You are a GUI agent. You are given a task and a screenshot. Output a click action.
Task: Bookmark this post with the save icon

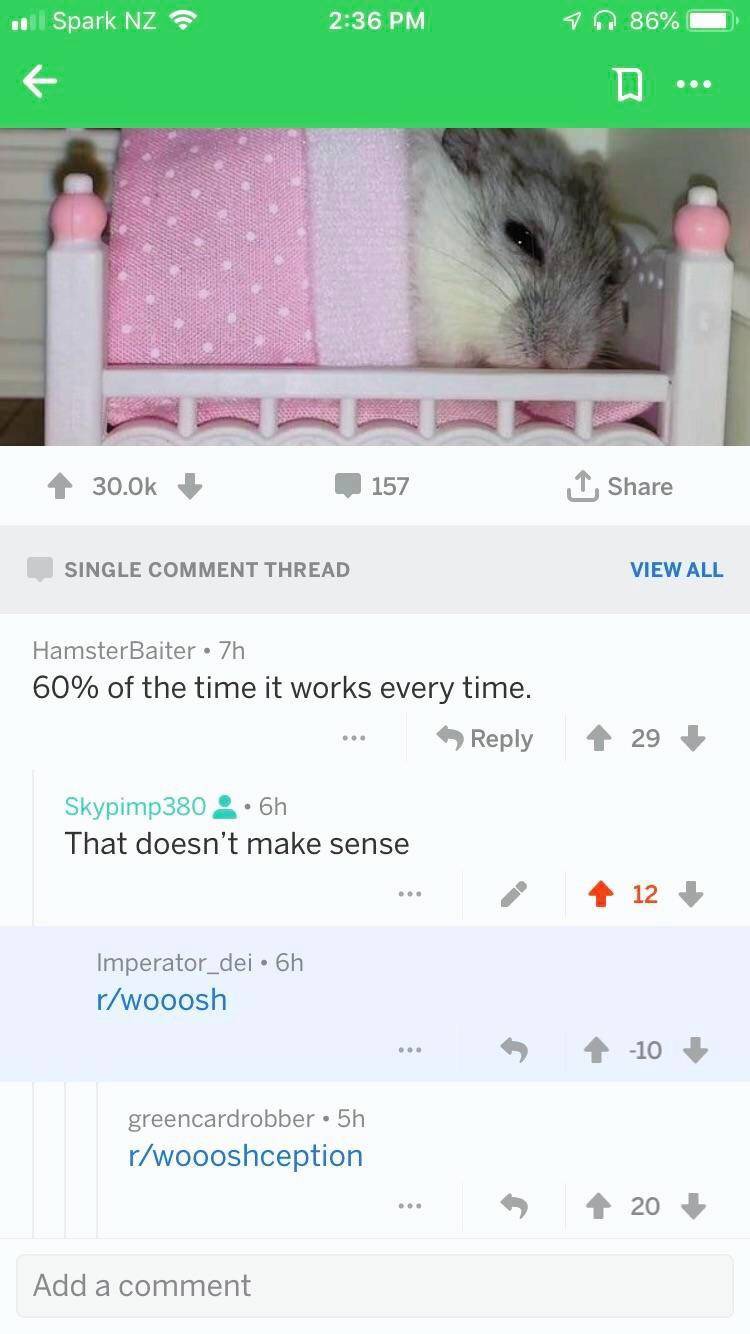tap(625, 85)
